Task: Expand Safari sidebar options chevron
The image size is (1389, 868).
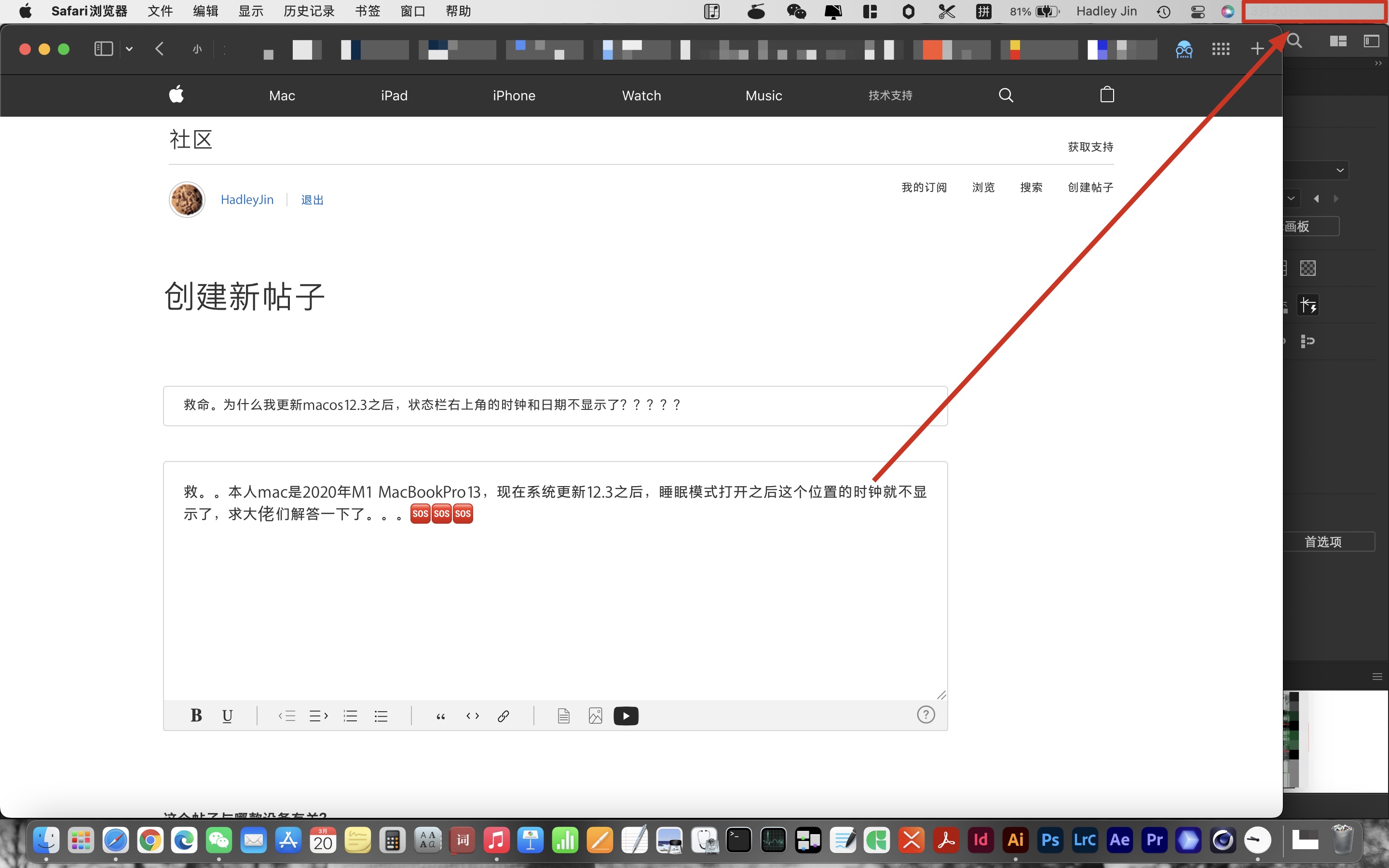Action: click(x=129, y=49)
